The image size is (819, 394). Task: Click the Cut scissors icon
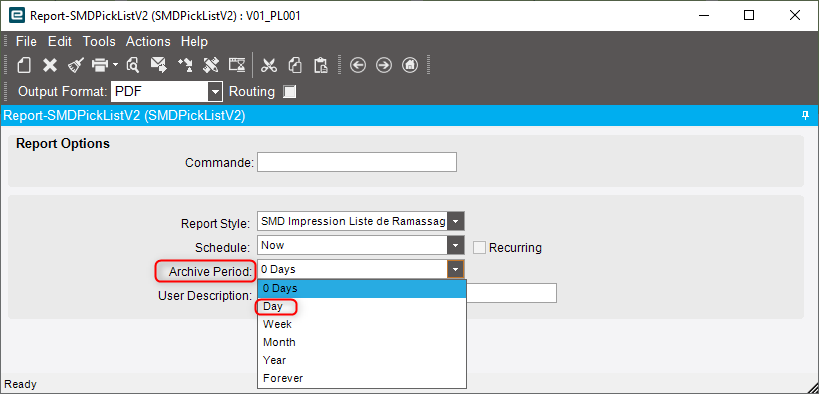pos(269,65)
